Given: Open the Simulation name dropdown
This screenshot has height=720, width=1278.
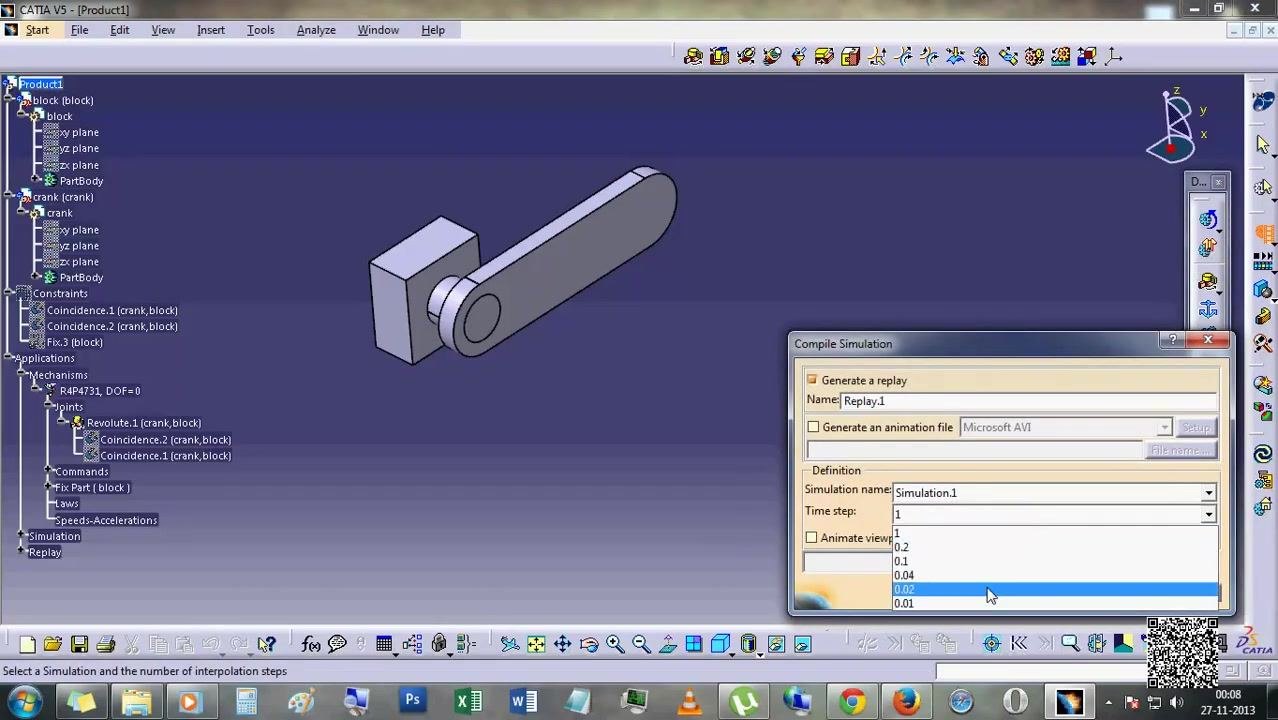Looking at the screenshot, I should [1208, 493].
